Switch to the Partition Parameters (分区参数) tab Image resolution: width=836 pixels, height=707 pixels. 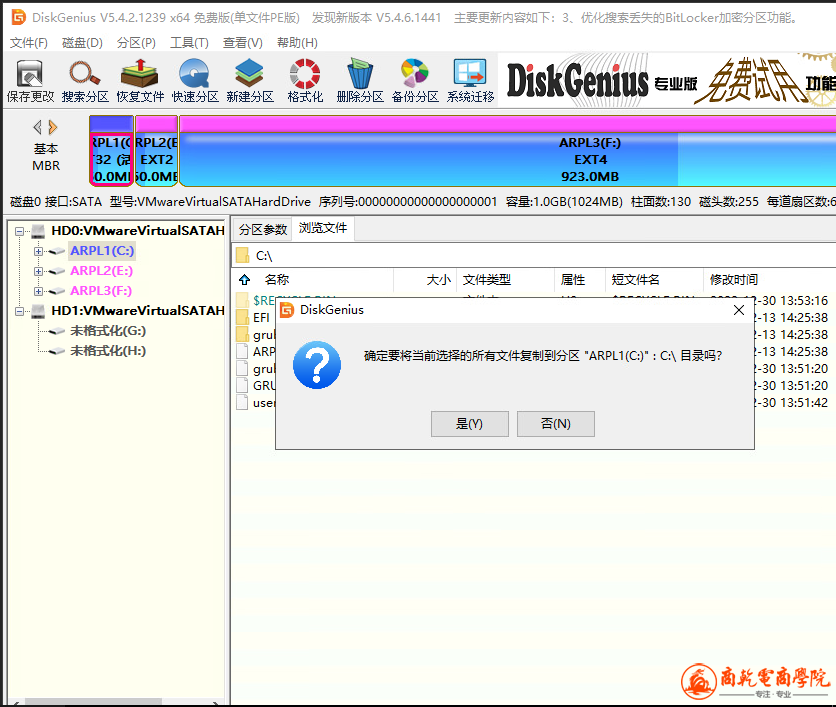click(x=262, y=230)
